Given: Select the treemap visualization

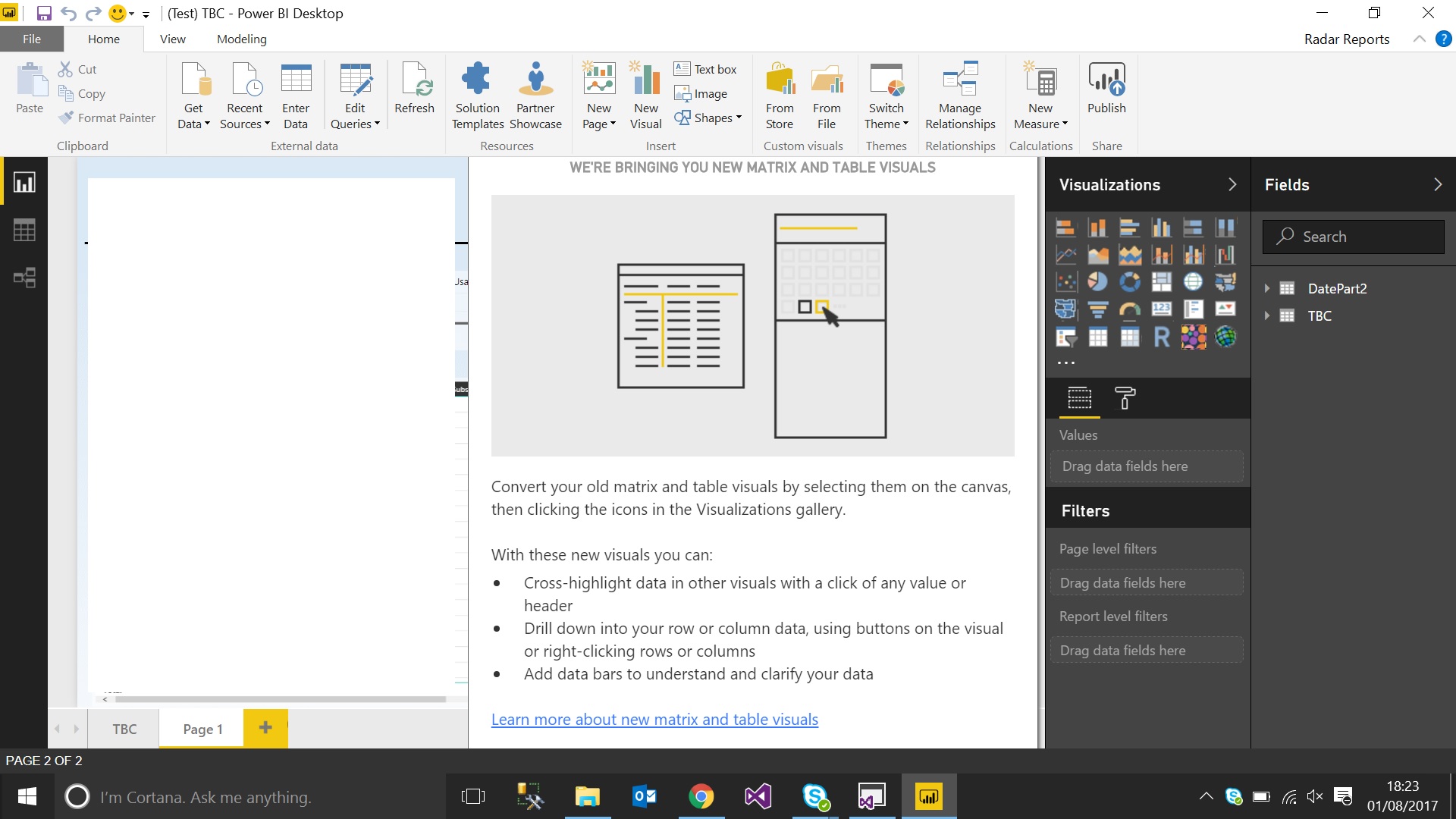Looking at the screenshot, I should click(1161, 282).
